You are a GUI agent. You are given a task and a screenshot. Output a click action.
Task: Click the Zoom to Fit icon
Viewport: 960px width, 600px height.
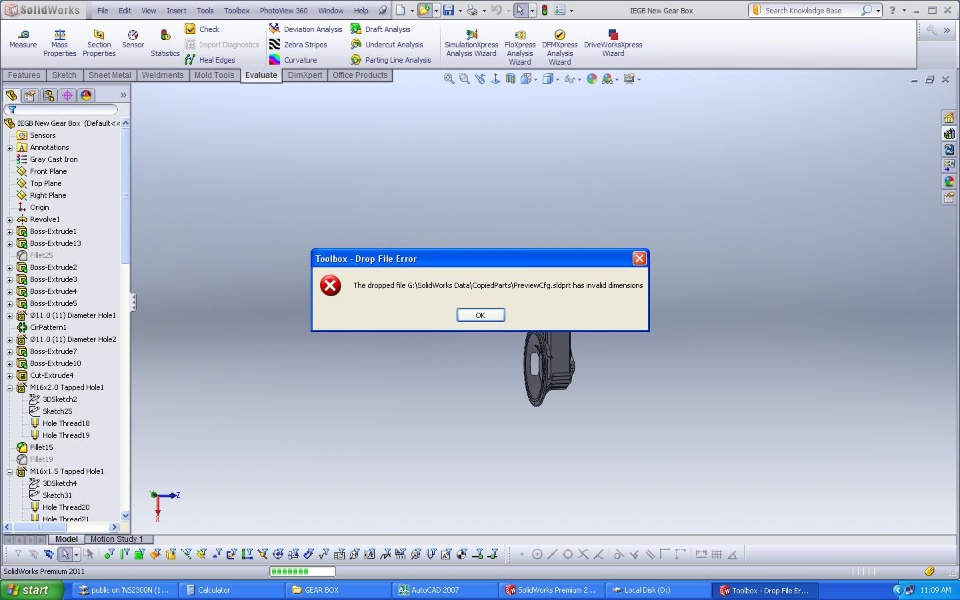point(449,79)
